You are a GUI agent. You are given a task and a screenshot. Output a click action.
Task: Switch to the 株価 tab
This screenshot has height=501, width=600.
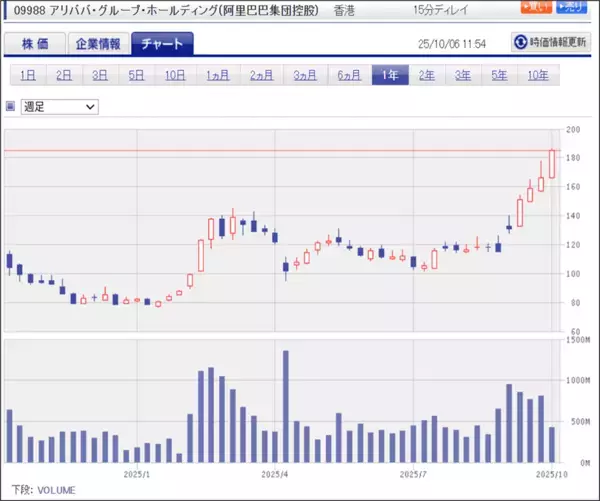(35, 44)
